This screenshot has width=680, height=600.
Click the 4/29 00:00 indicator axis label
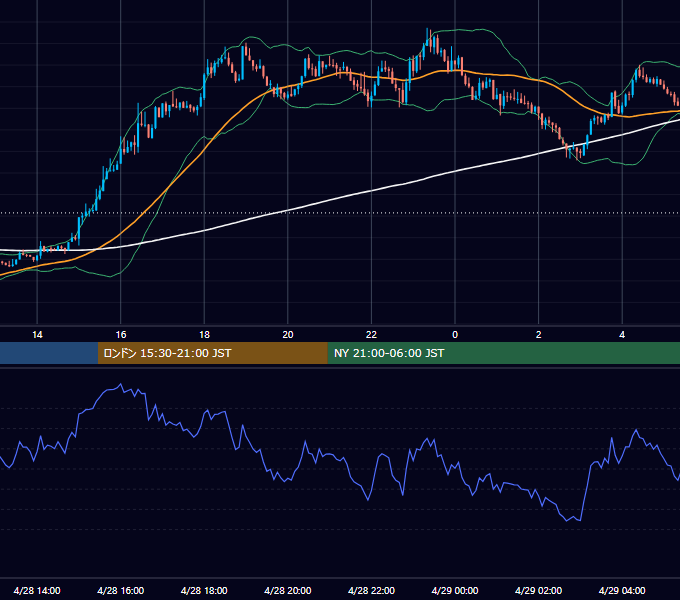[455, 590]
